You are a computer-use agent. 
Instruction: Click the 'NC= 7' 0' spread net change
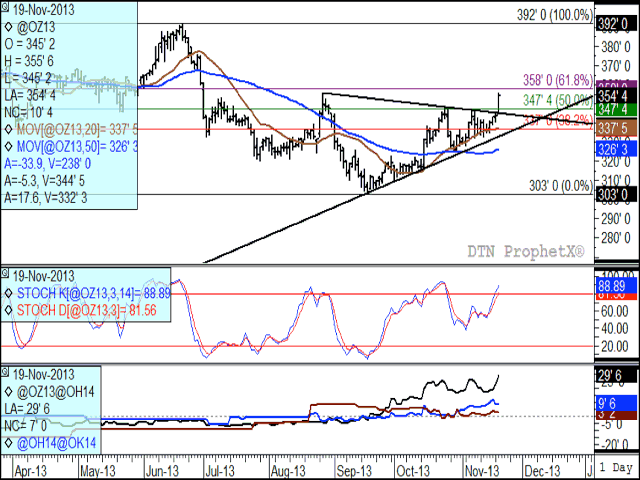26,426
